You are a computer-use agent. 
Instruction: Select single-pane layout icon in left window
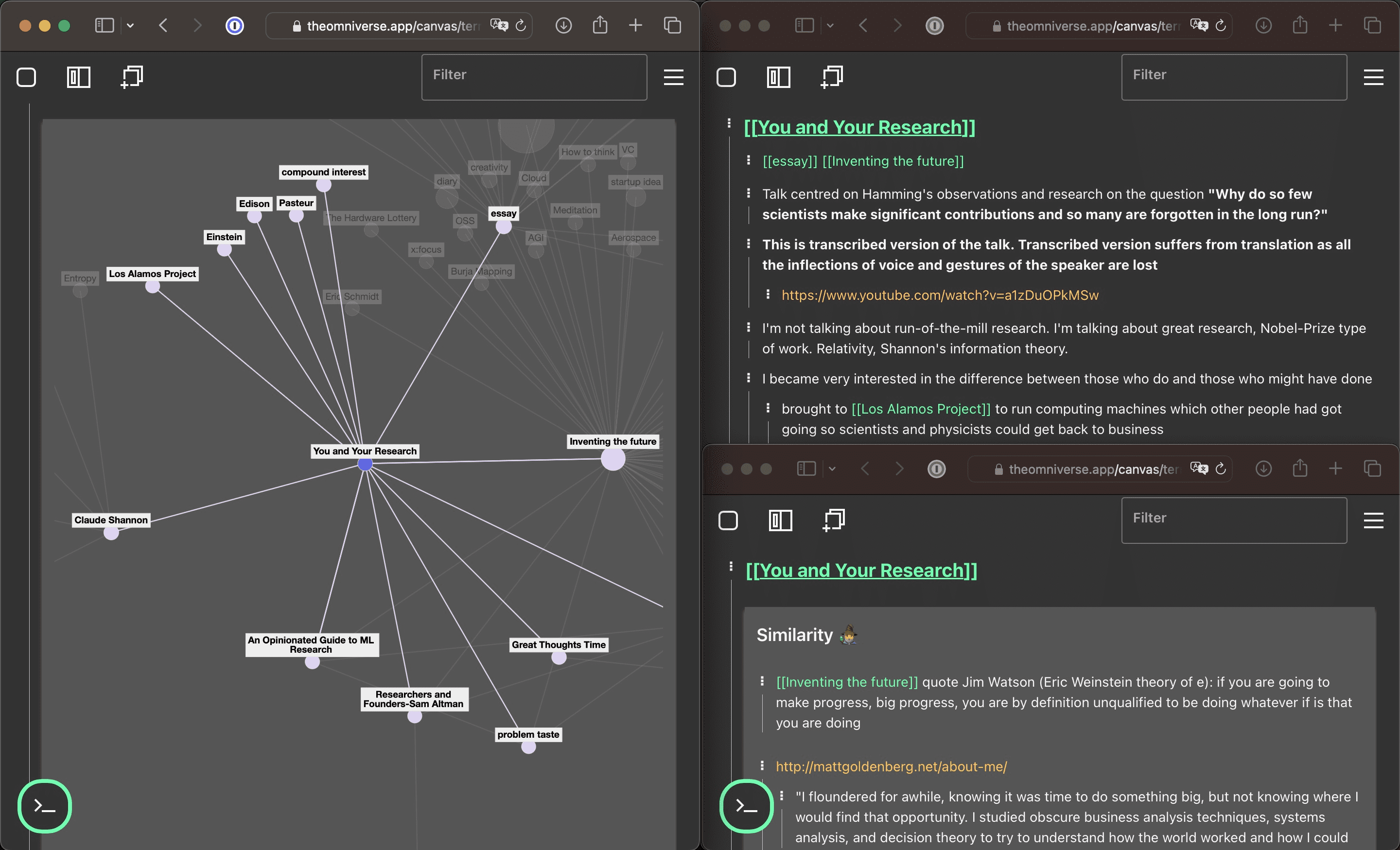point(26,77)
